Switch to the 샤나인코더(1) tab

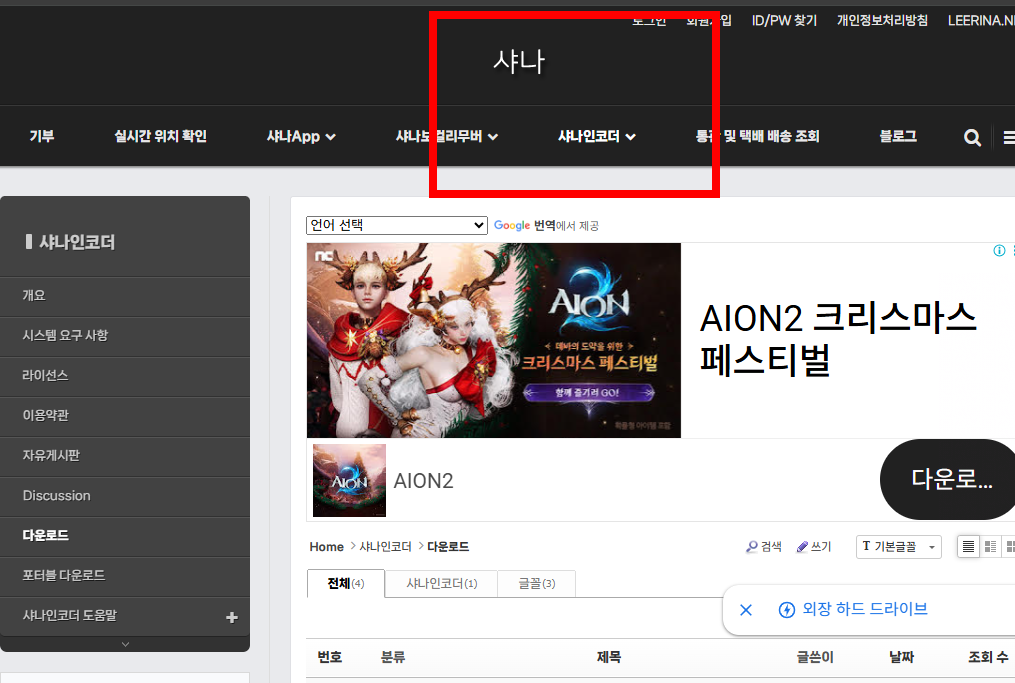click(x=440, y=583)
